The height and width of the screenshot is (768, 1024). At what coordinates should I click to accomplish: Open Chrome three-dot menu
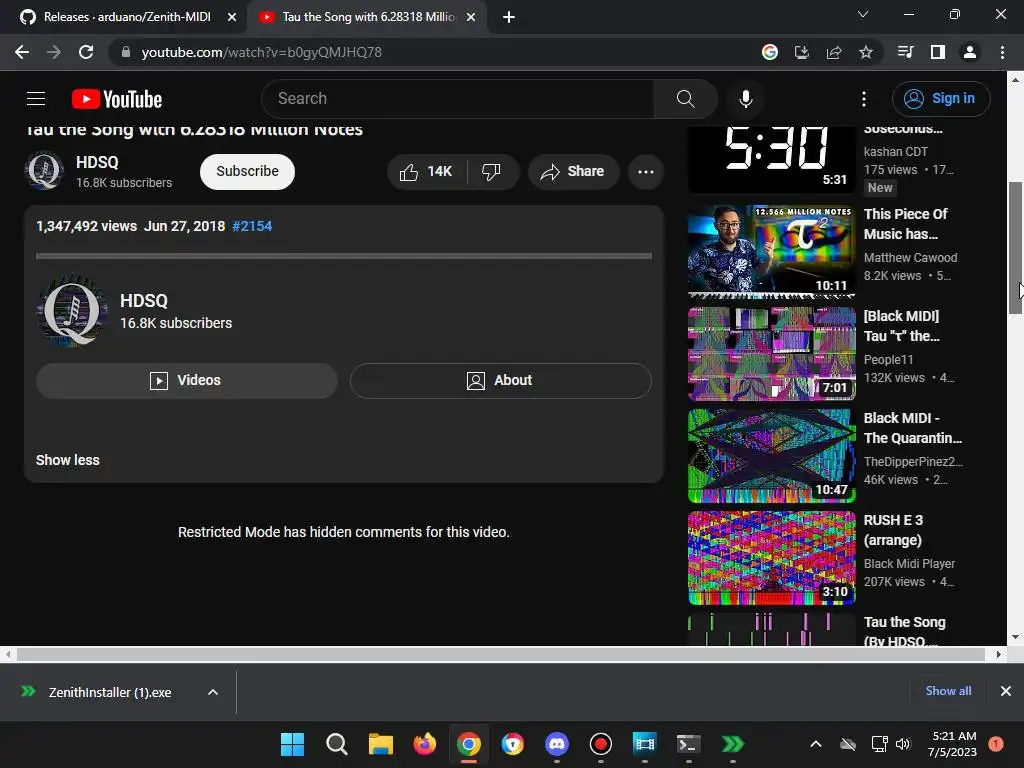click(1002, 52)
